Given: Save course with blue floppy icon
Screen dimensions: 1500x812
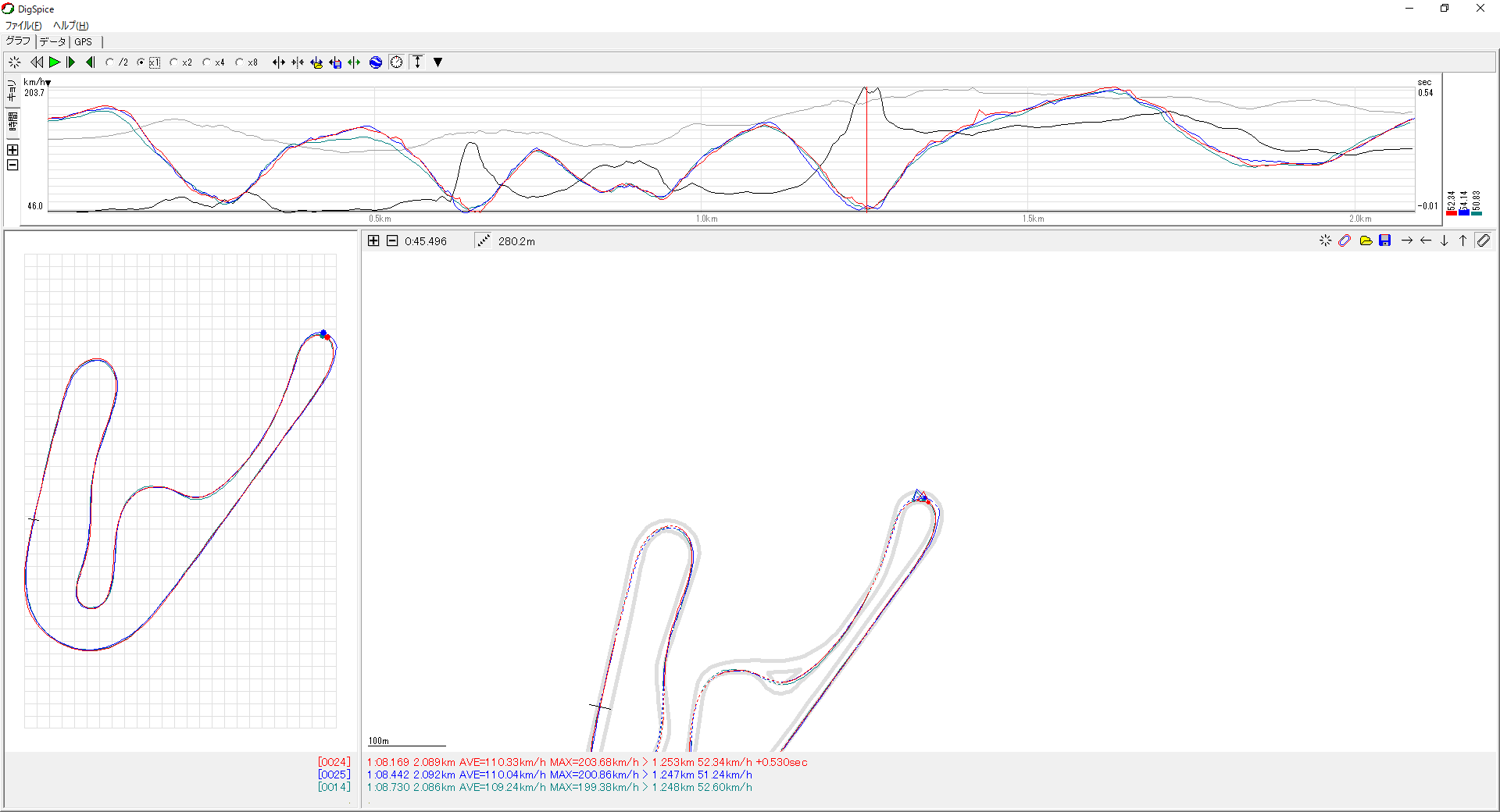Looking at the screenshot, I should click(1385, 240).
